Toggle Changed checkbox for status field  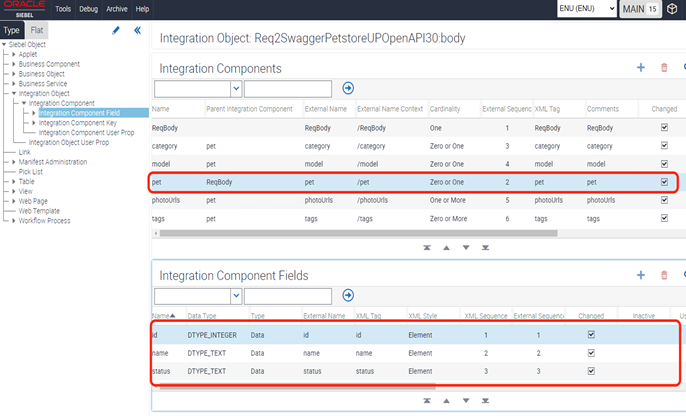coord(591,371)
